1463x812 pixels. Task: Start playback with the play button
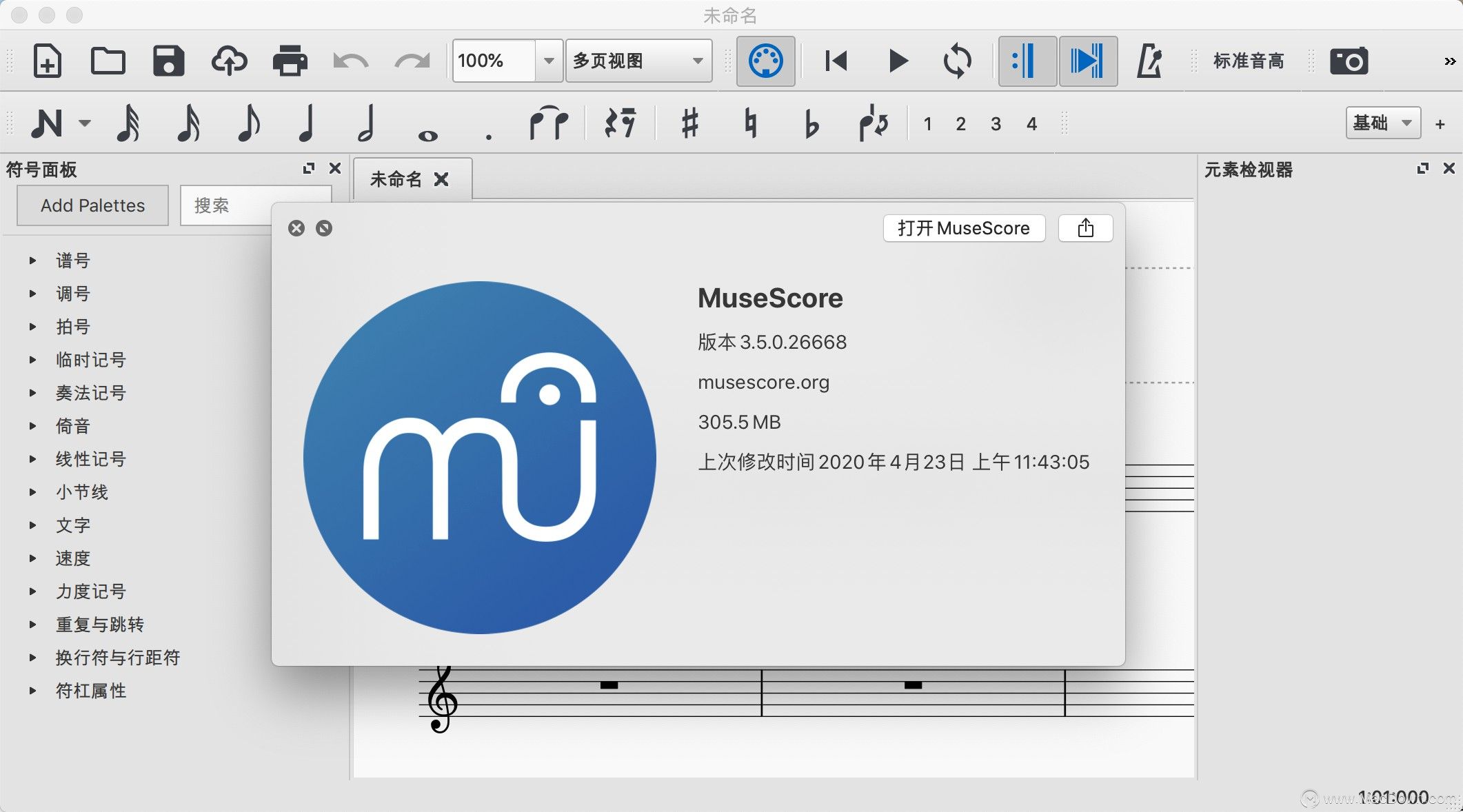[x=897, y=61]
